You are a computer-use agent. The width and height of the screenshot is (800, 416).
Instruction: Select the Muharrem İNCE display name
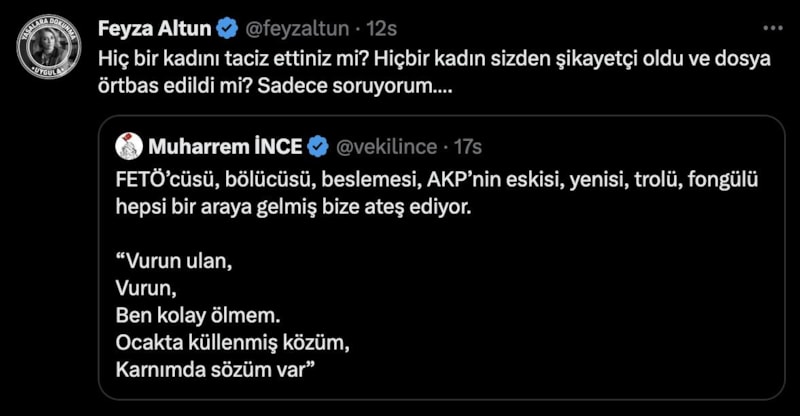pos(226,147)
